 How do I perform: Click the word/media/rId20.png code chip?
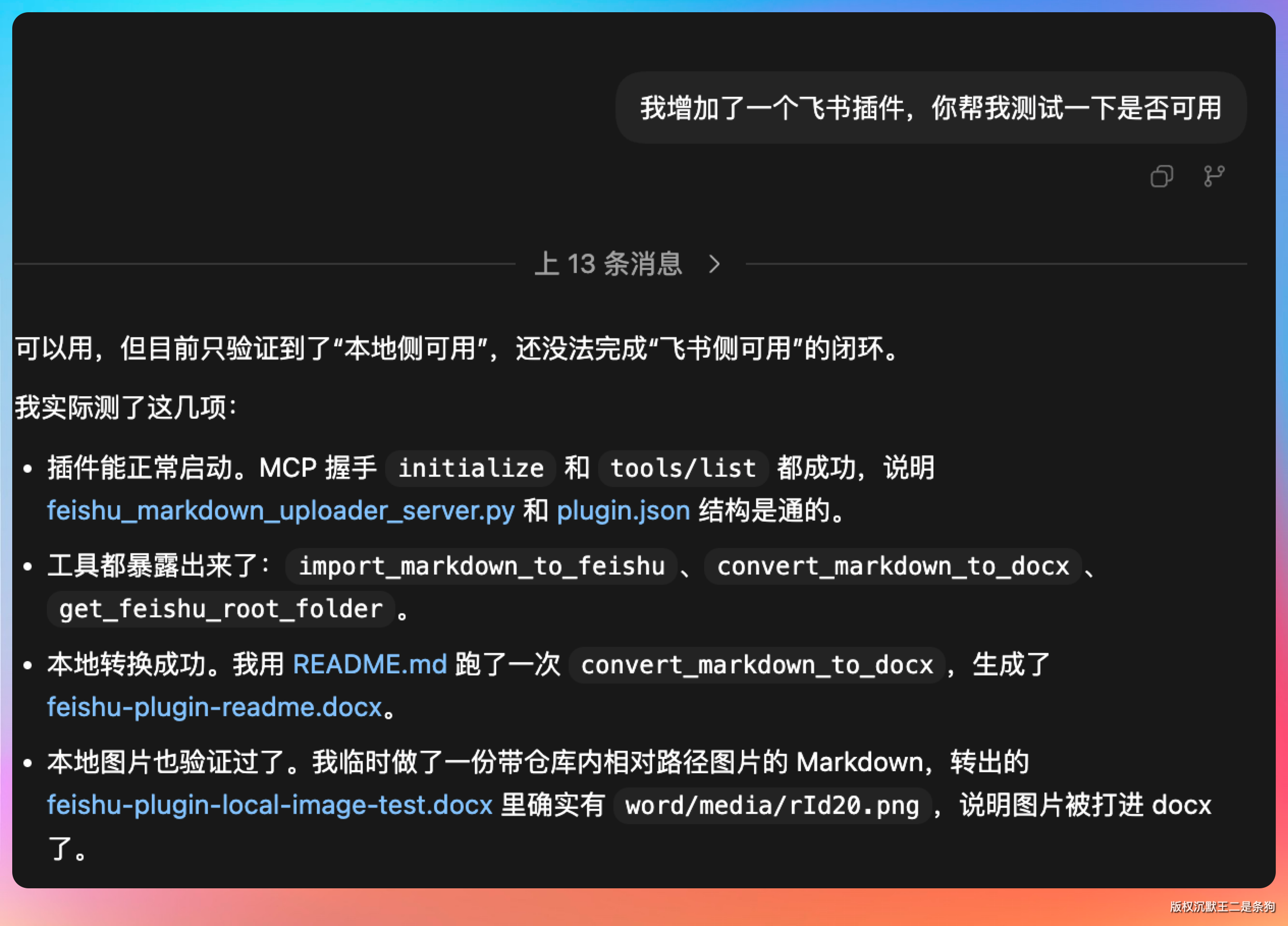click(772, 806)
